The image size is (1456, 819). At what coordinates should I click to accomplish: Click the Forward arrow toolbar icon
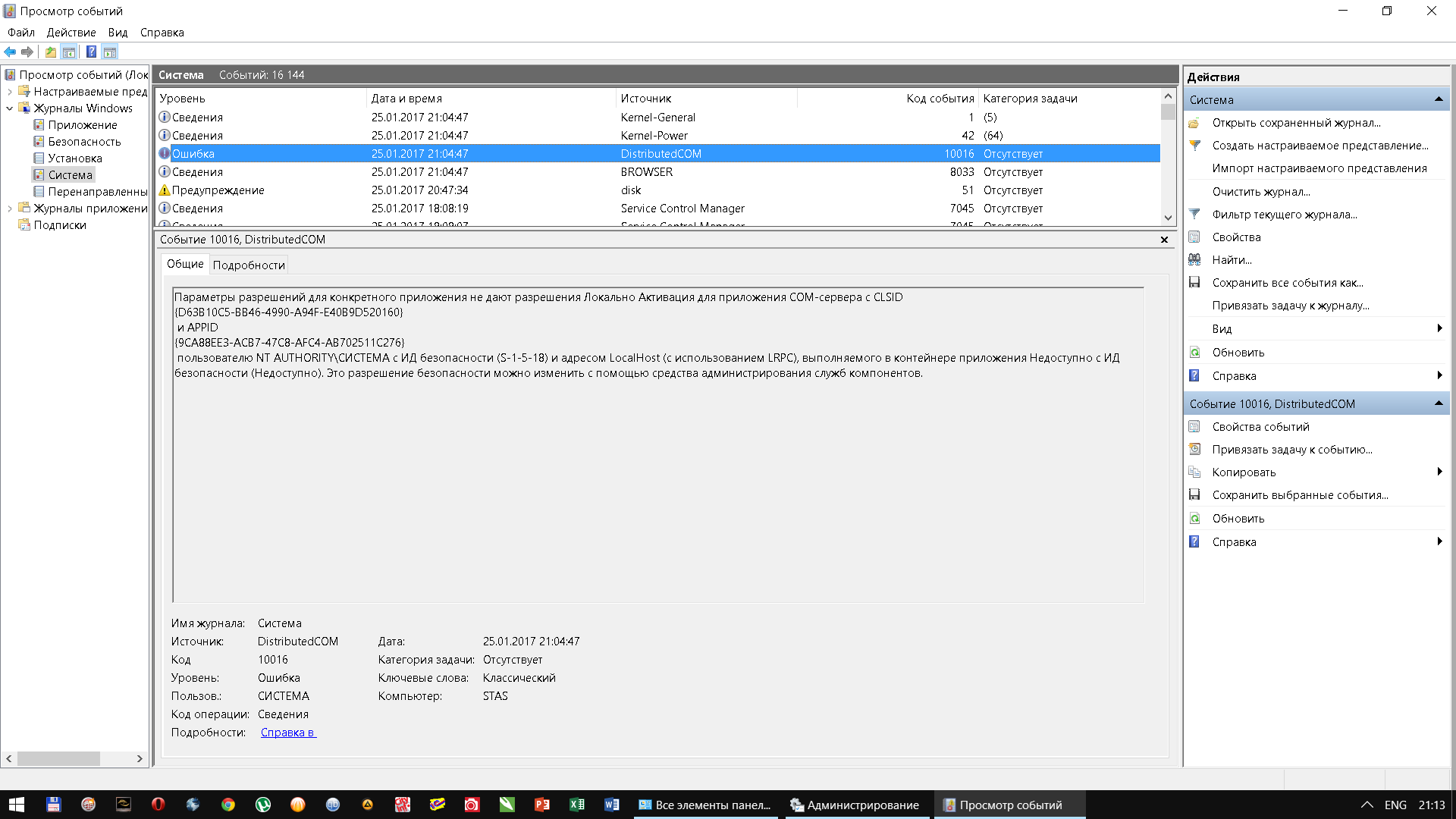[27, 52]
